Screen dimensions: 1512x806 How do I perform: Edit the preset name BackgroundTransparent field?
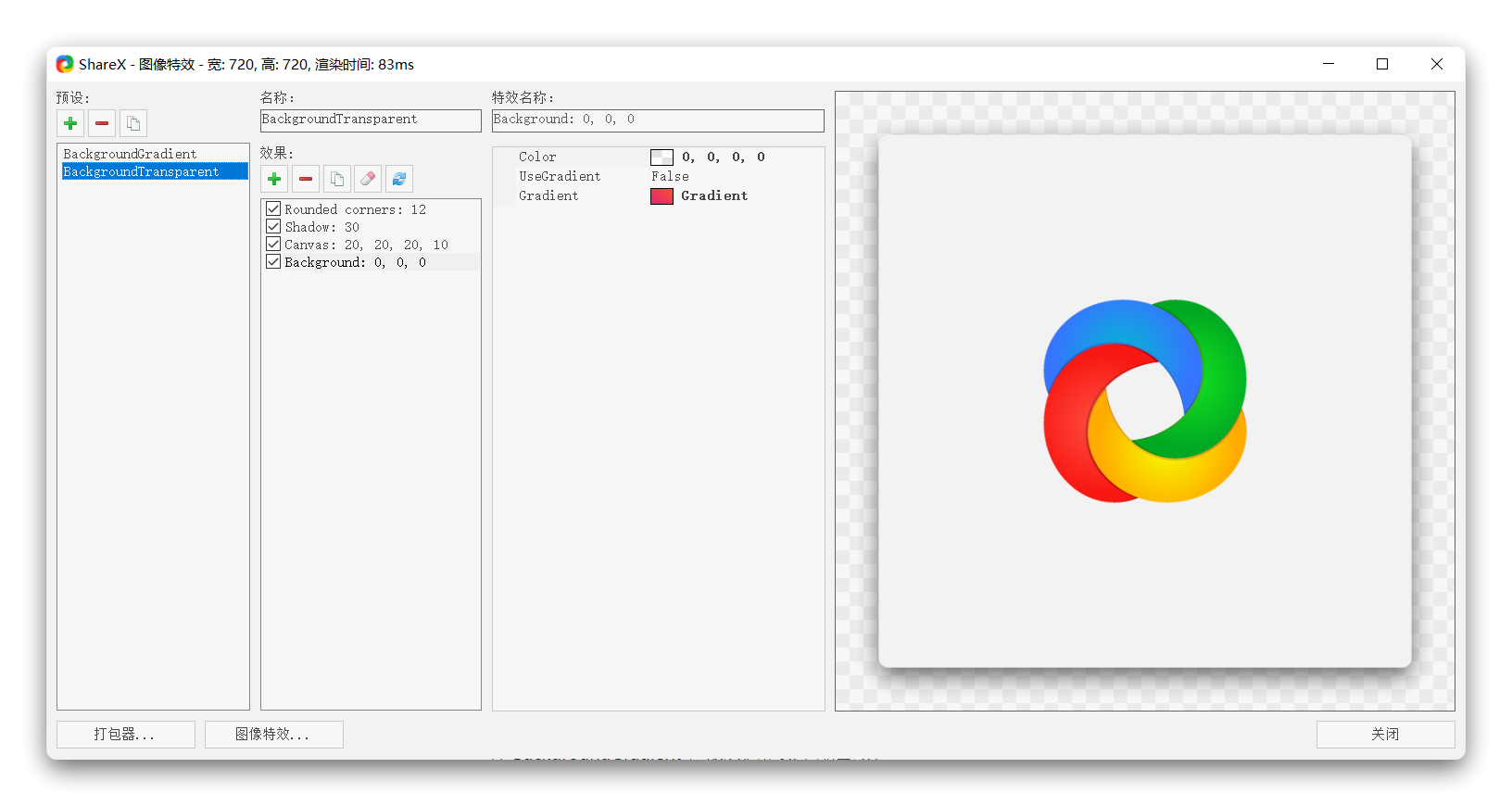pyautogui.click(x=371, y=120)
